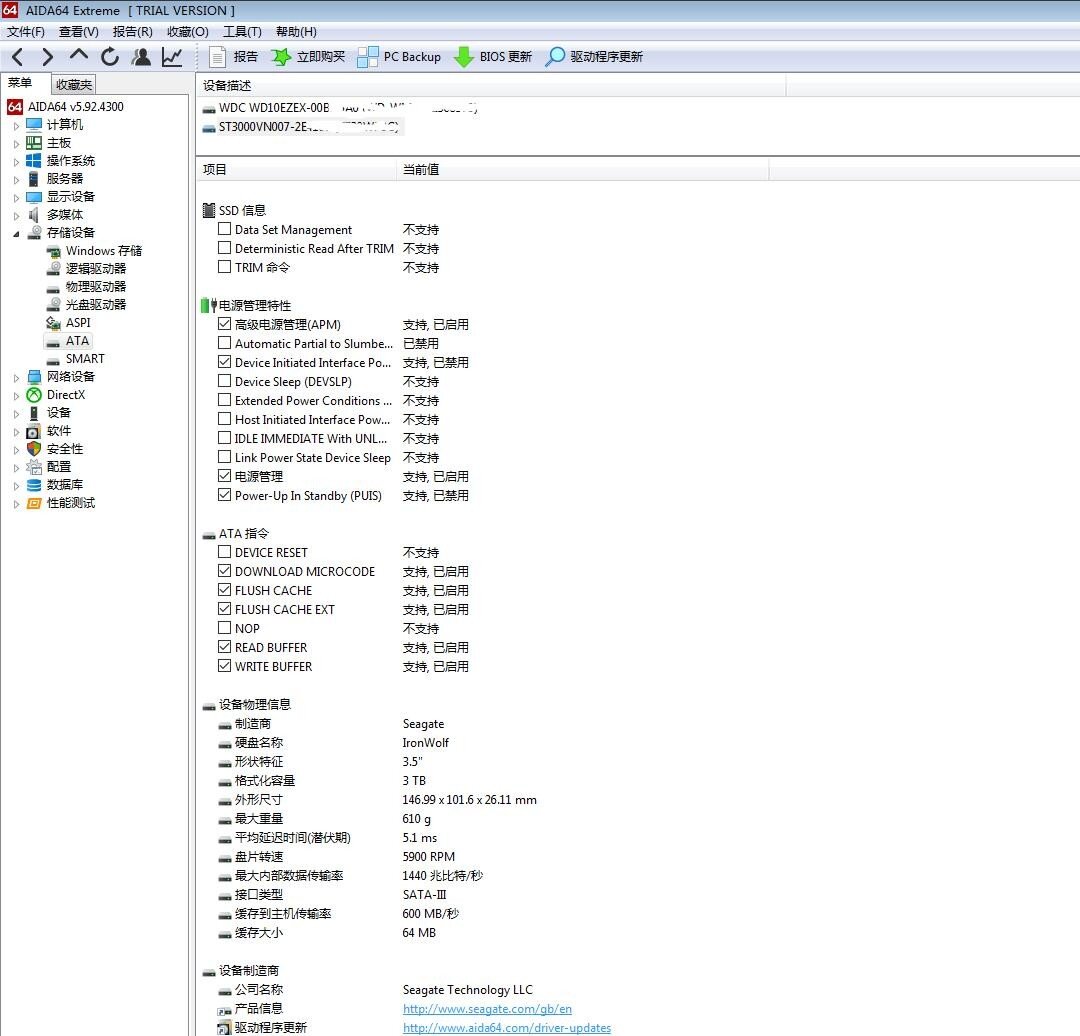Click the DirectX Xbox logo icon
This screenshot has width=1080, height=1036.
pyautogui.click(x=34, y=395)
